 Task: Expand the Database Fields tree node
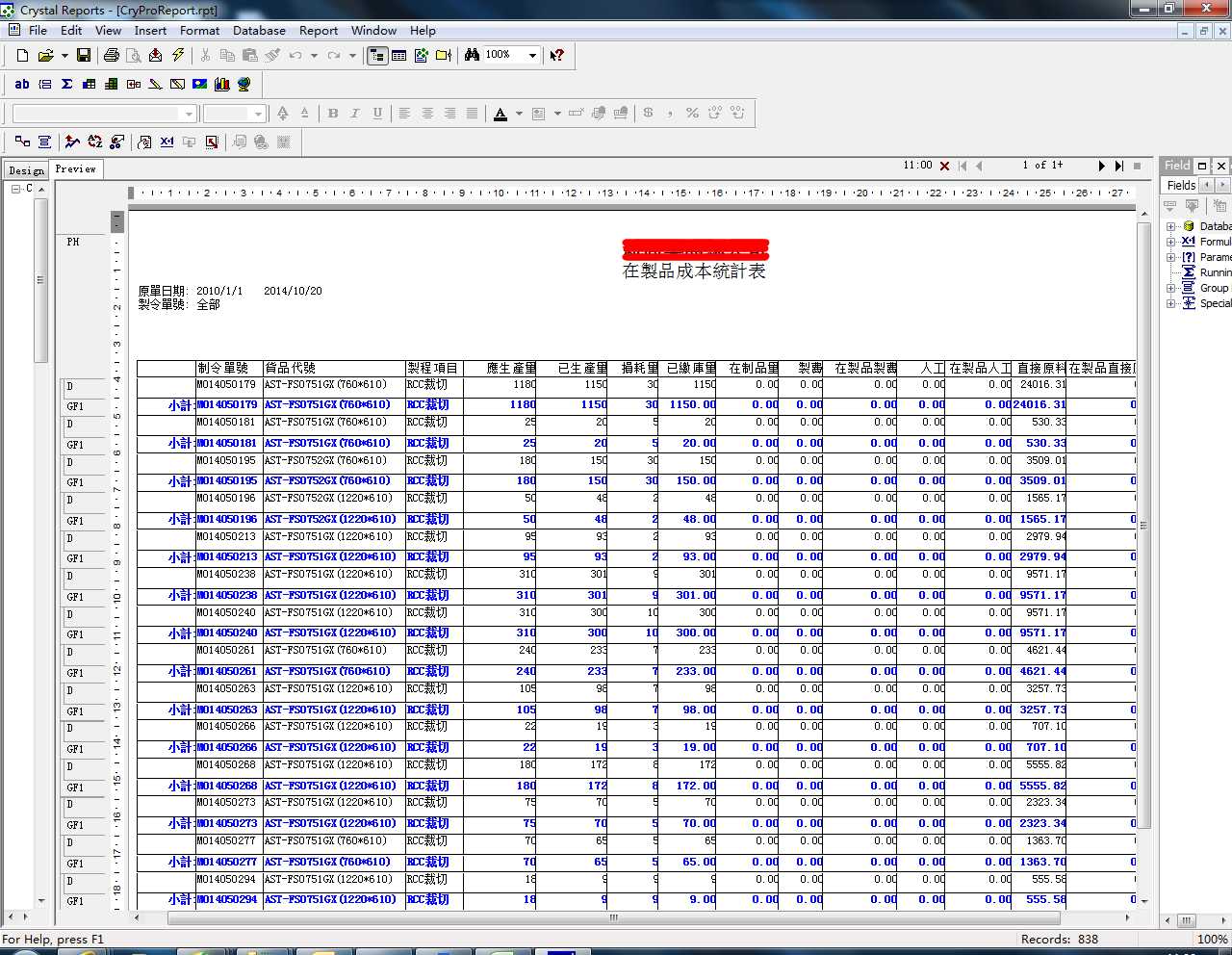[x=1171, y=226]
